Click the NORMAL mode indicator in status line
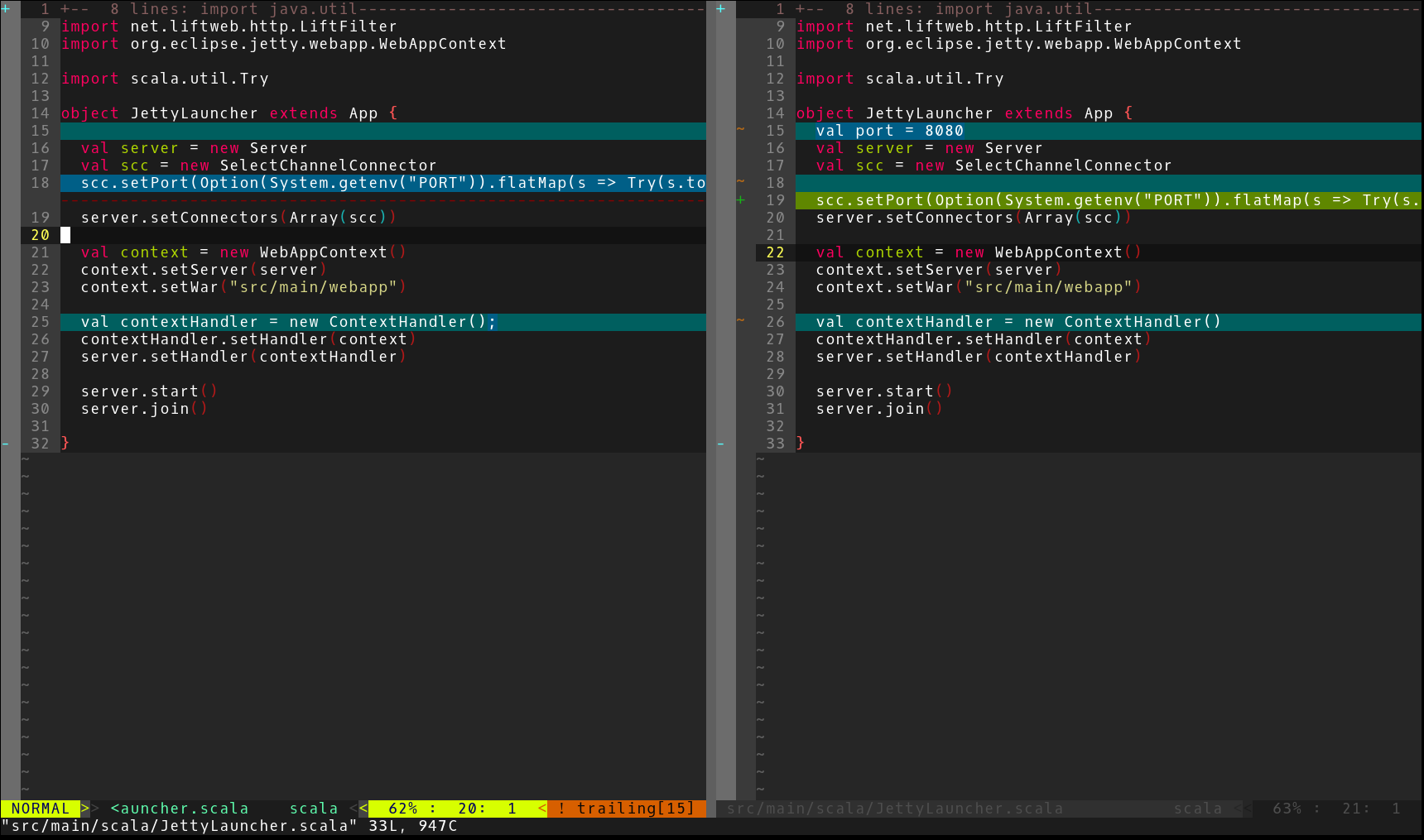 (x=40, y=809)
